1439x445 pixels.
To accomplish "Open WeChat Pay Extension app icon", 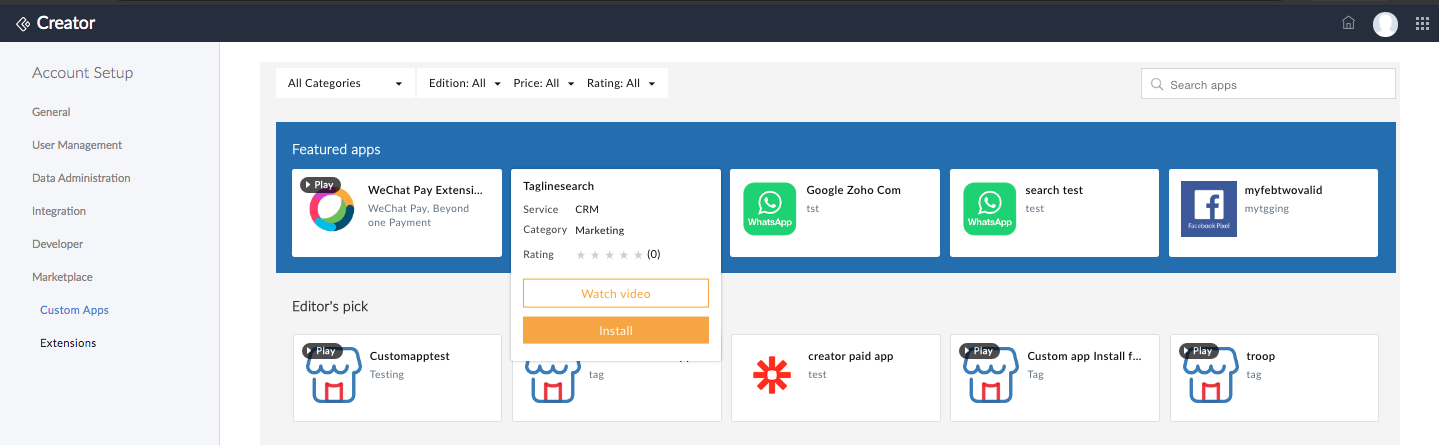I will pyautogui.click(x=330, y=209).
